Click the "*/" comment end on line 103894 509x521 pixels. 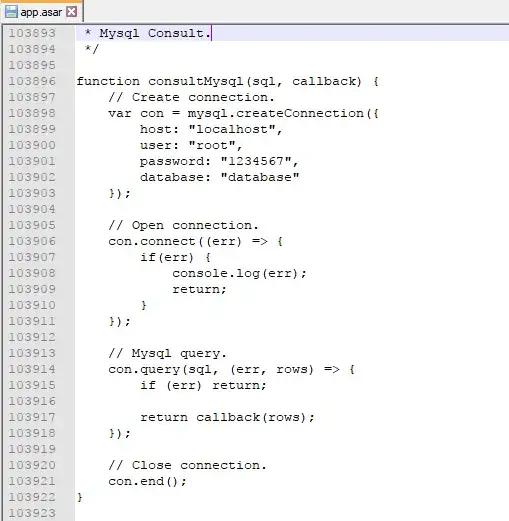tap(92, 49)
